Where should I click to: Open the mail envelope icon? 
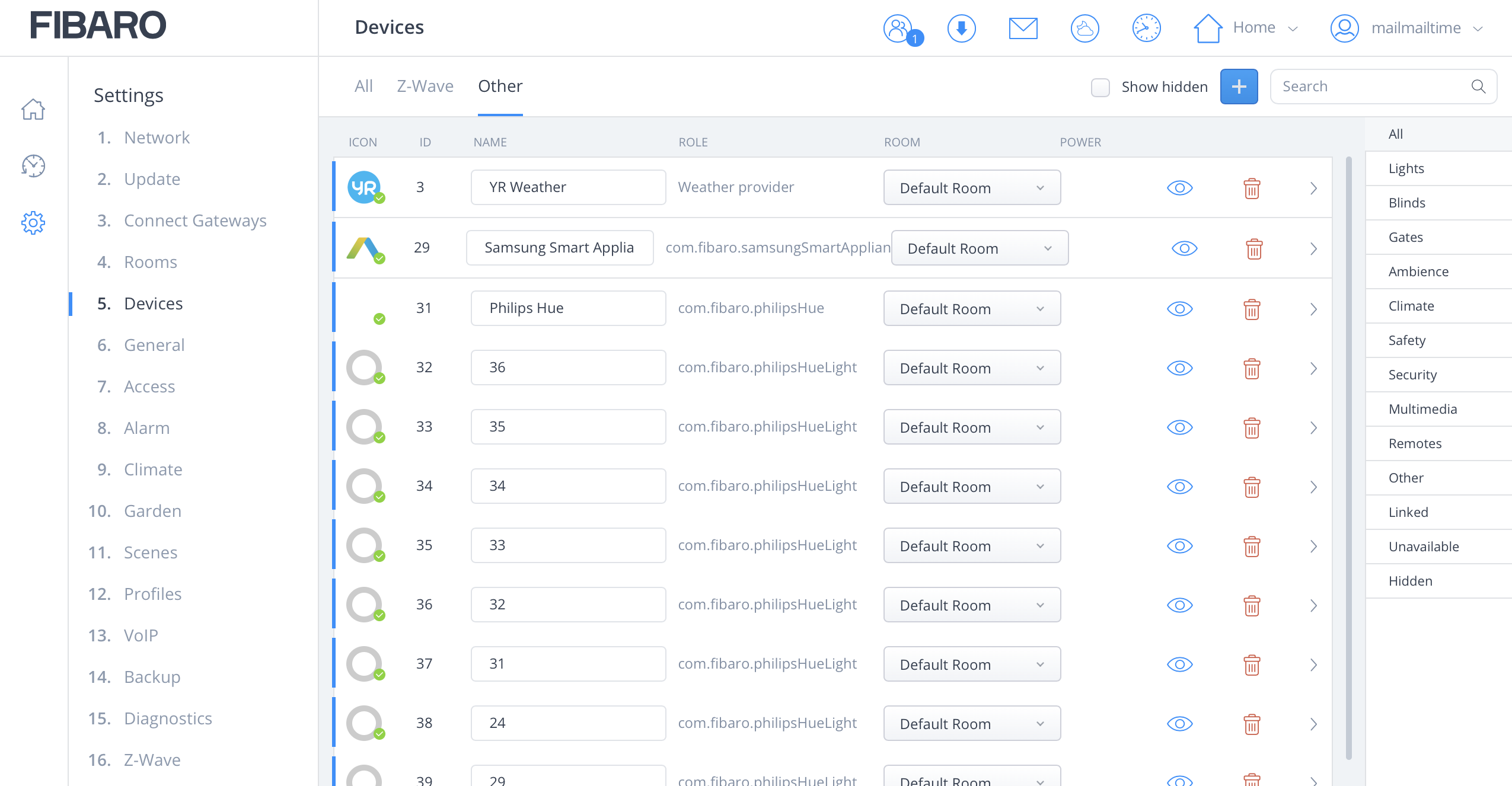pyautogui.click(x=1023, y=28)
